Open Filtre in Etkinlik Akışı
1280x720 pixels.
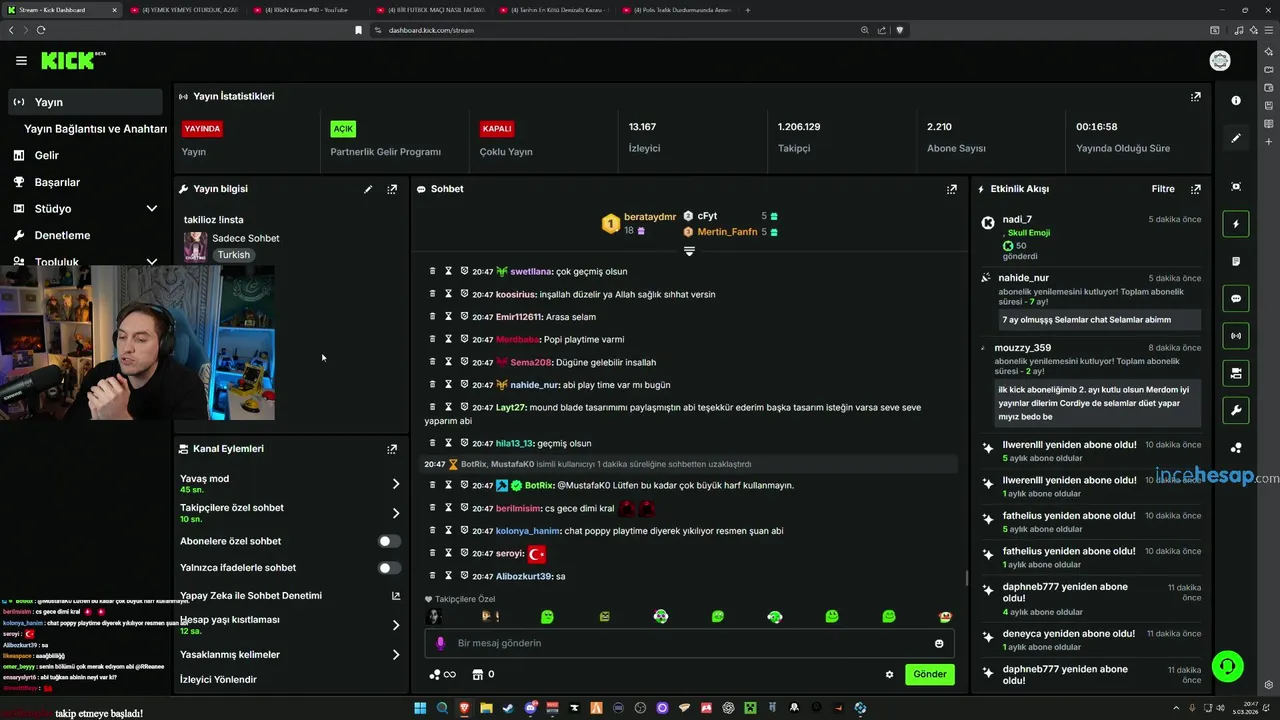1163,189
